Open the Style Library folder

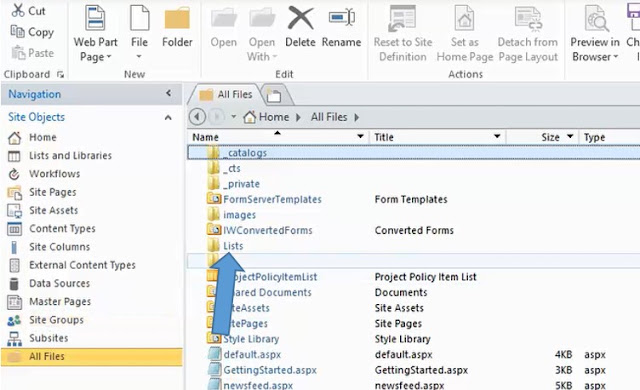click(251, 339)
